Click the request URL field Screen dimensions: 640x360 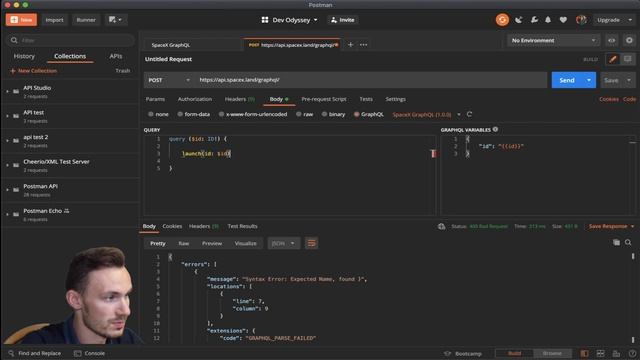click(x=371, y=80)
